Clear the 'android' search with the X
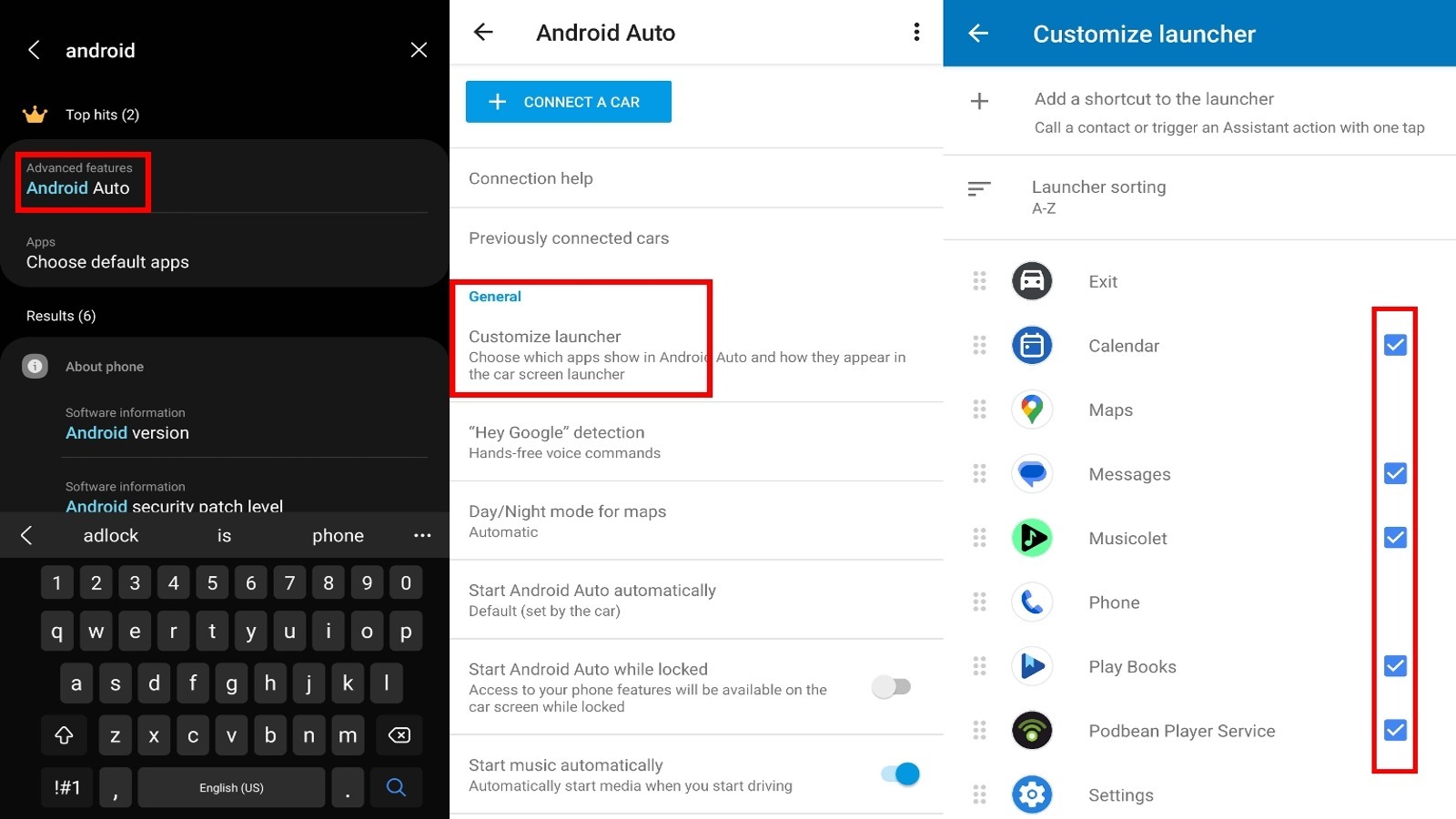The image size is (1456, 819). pyautogui.click(x=419, y=50)
